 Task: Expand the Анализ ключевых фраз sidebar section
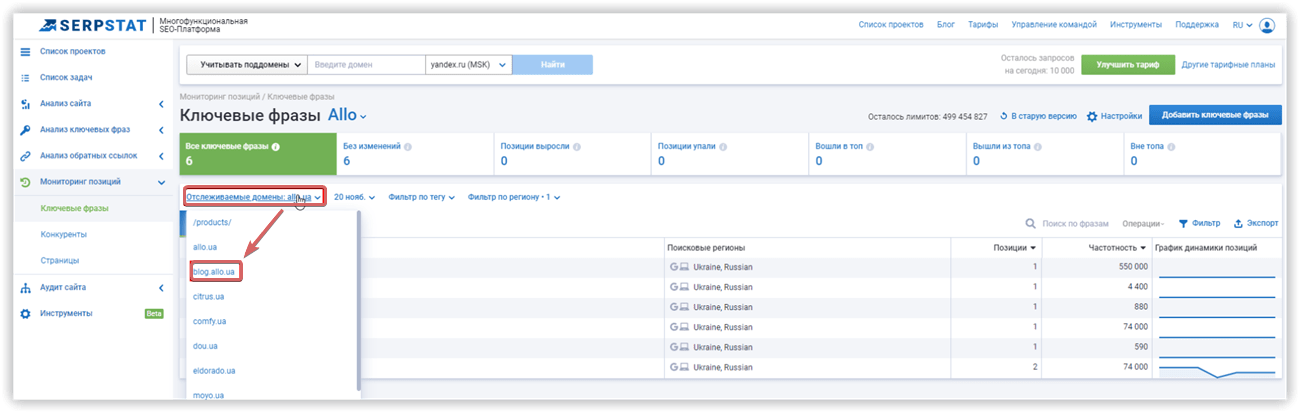(x=161, y=129)
